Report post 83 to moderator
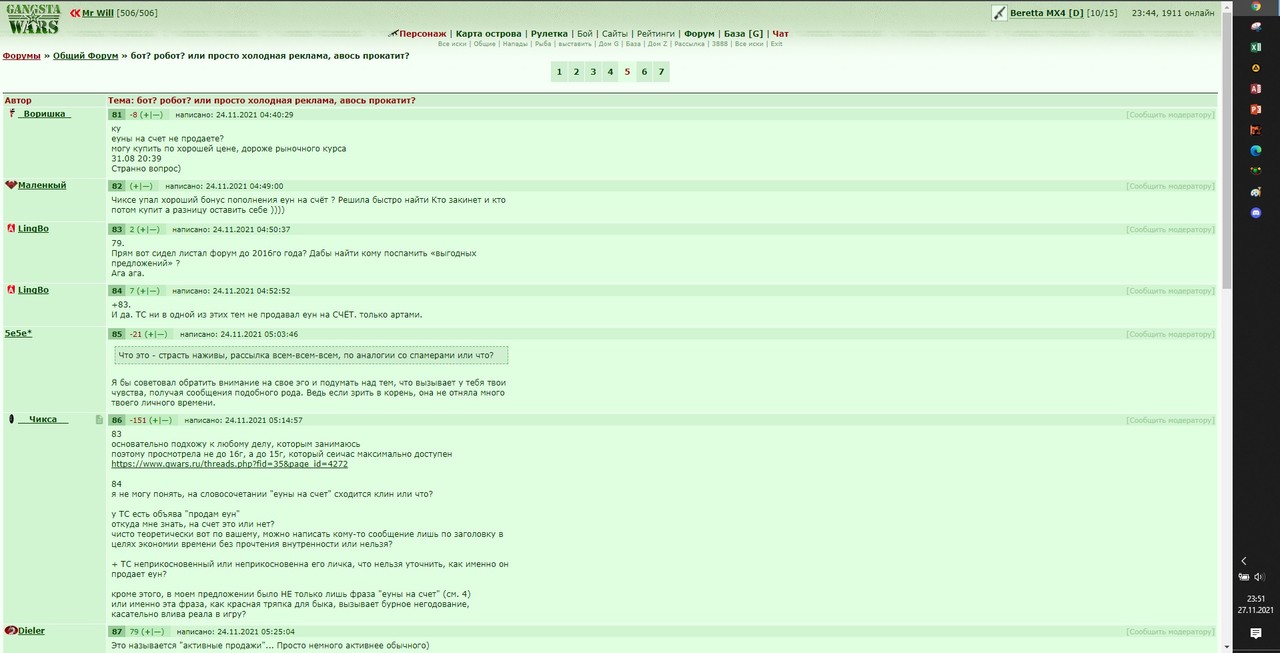 [1170, 230]
